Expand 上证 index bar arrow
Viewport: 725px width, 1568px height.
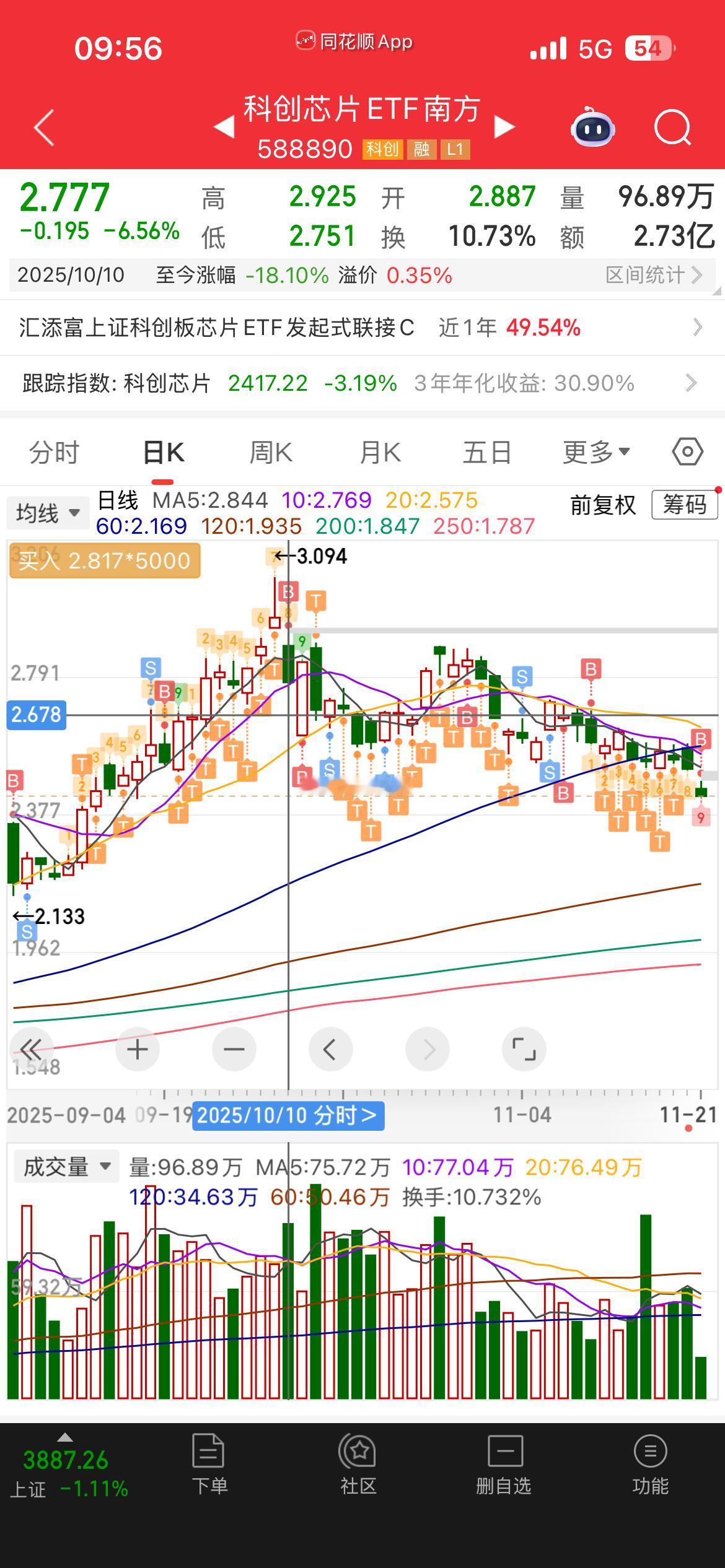click(64, 1438)
